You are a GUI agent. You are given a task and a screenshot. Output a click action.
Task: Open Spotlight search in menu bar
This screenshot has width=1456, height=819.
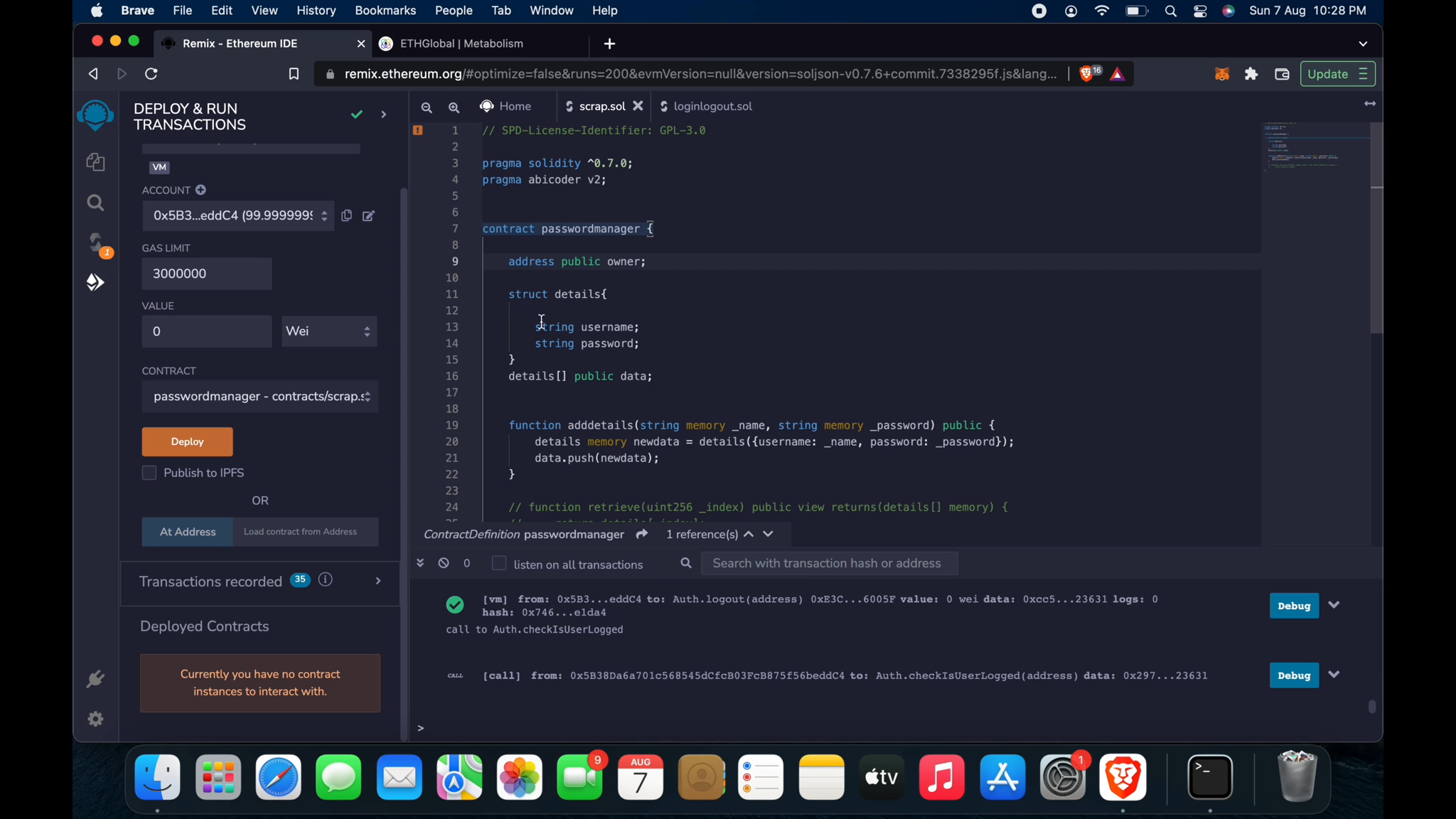coord(1170,11)
